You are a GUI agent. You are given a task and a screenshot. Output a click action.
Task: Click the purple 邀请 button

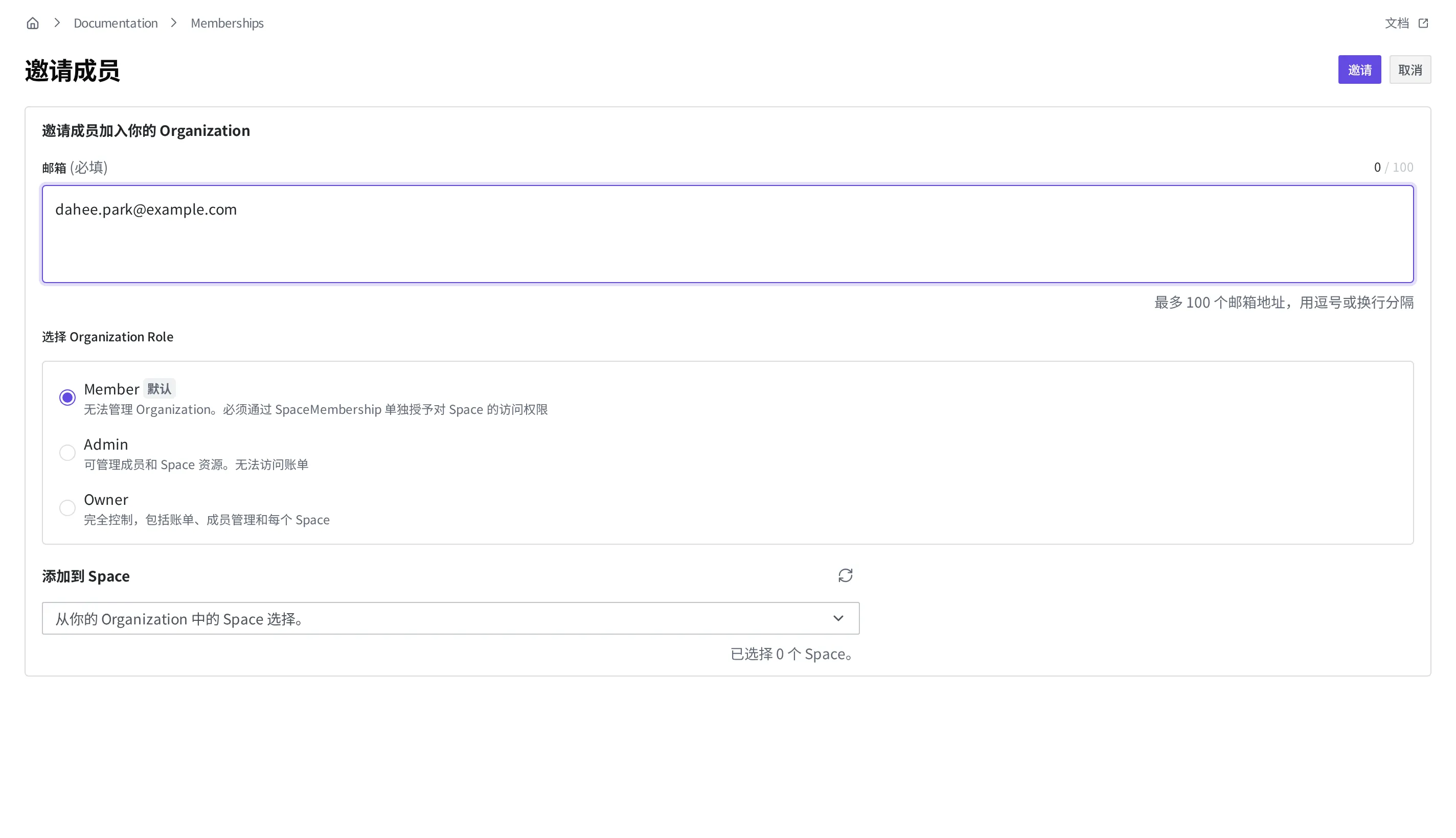tap(1359, 69)
